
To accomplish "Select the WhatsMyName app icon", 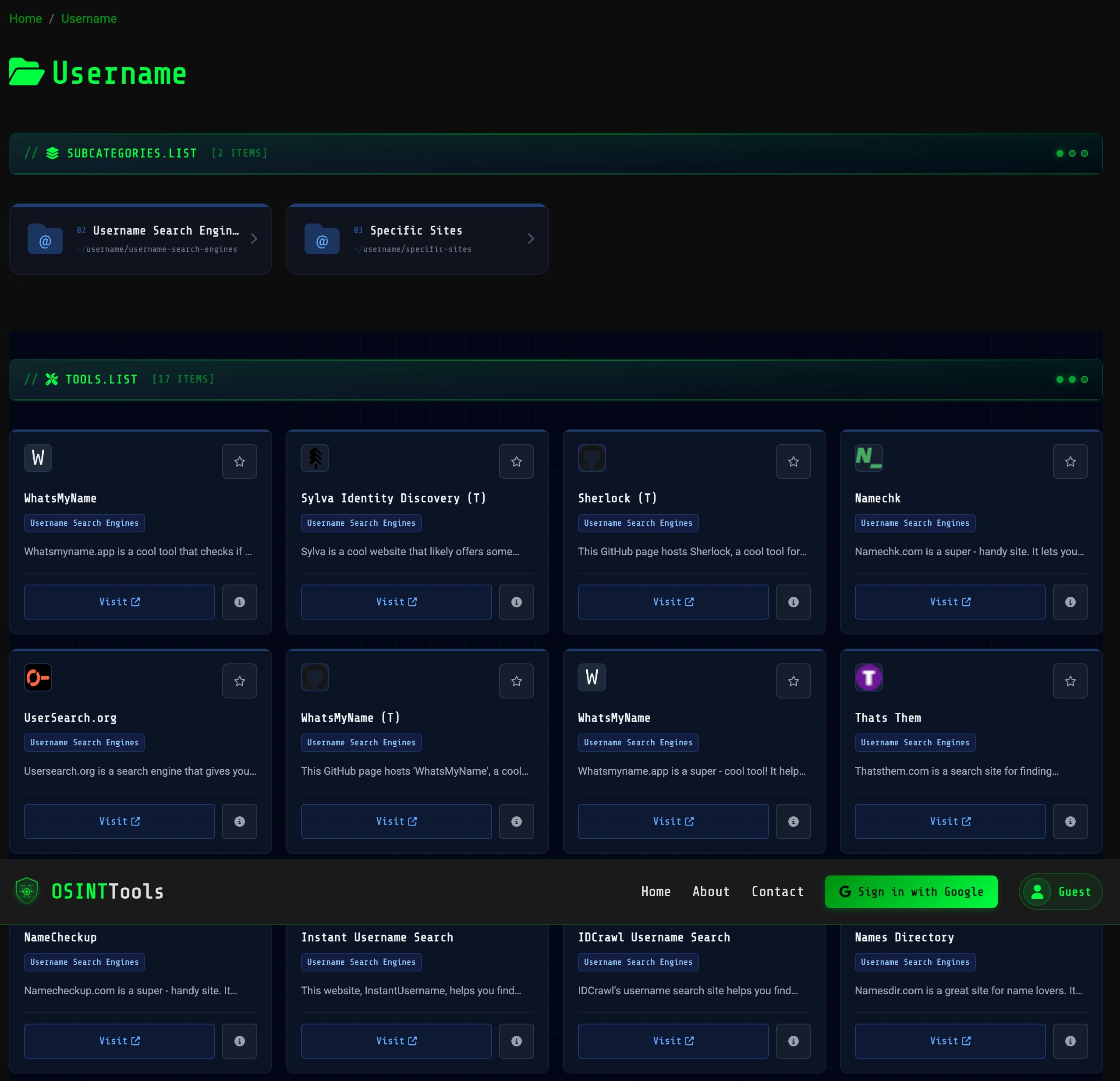I will point(38,457).
